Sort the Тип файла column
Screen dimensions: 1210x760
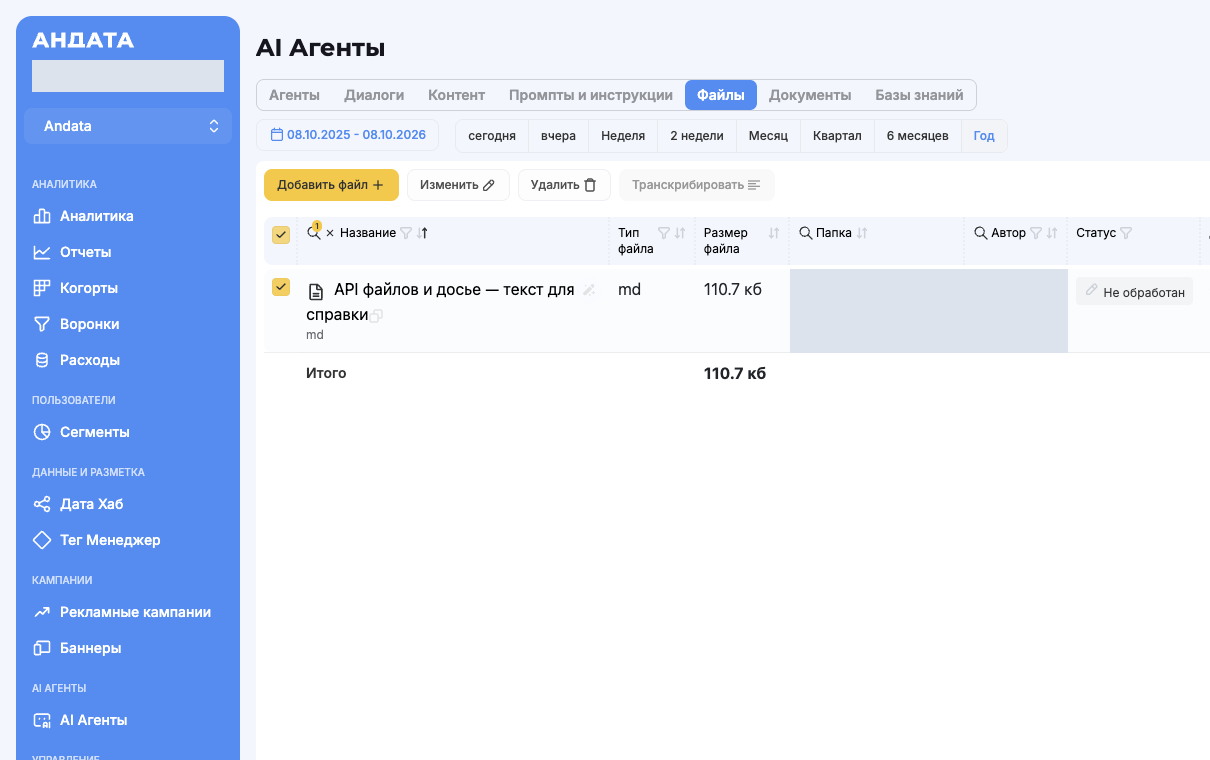680,233
